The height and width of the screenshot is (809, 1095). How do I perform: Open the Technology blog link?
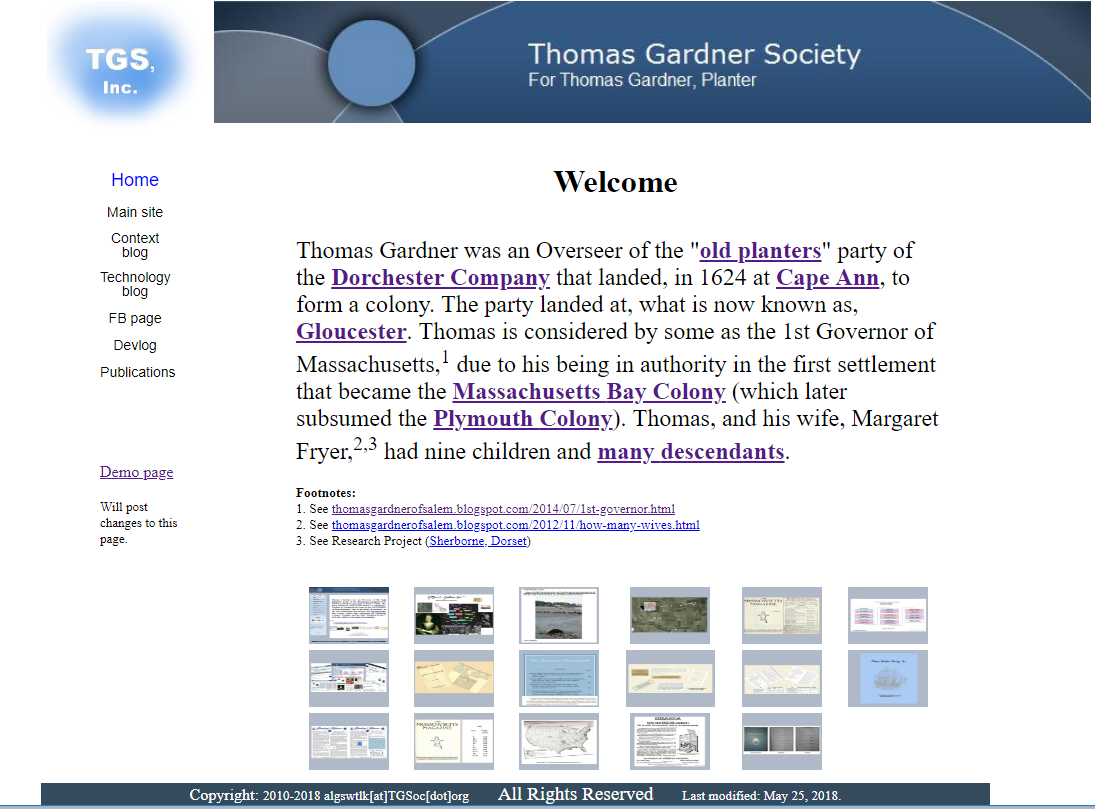[x=135, y=284]
